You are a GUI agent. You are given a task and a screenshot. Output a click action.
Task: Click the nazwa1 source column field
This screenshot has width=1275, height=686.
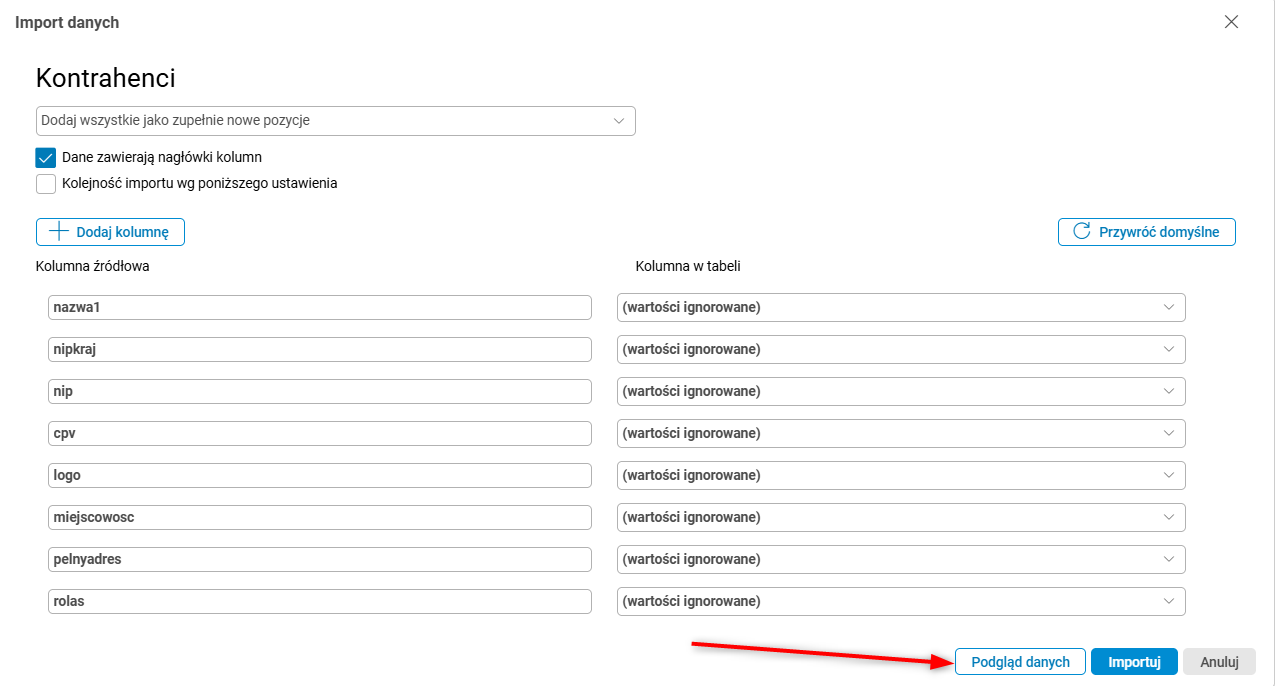pos(319,308)
